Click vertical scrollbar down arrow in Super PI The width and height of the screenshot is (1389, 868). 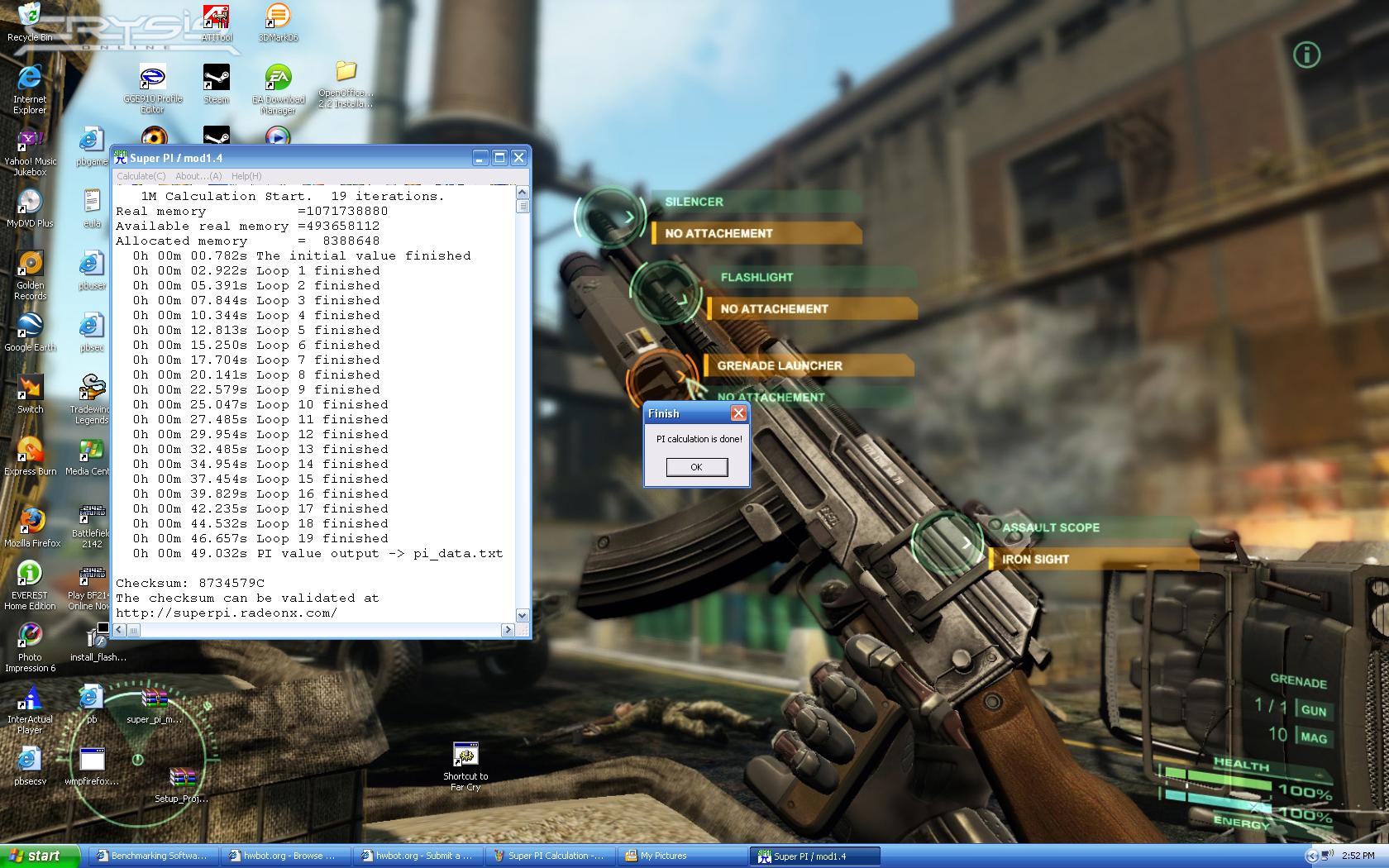pyautogui.click(x=522, y=615)
